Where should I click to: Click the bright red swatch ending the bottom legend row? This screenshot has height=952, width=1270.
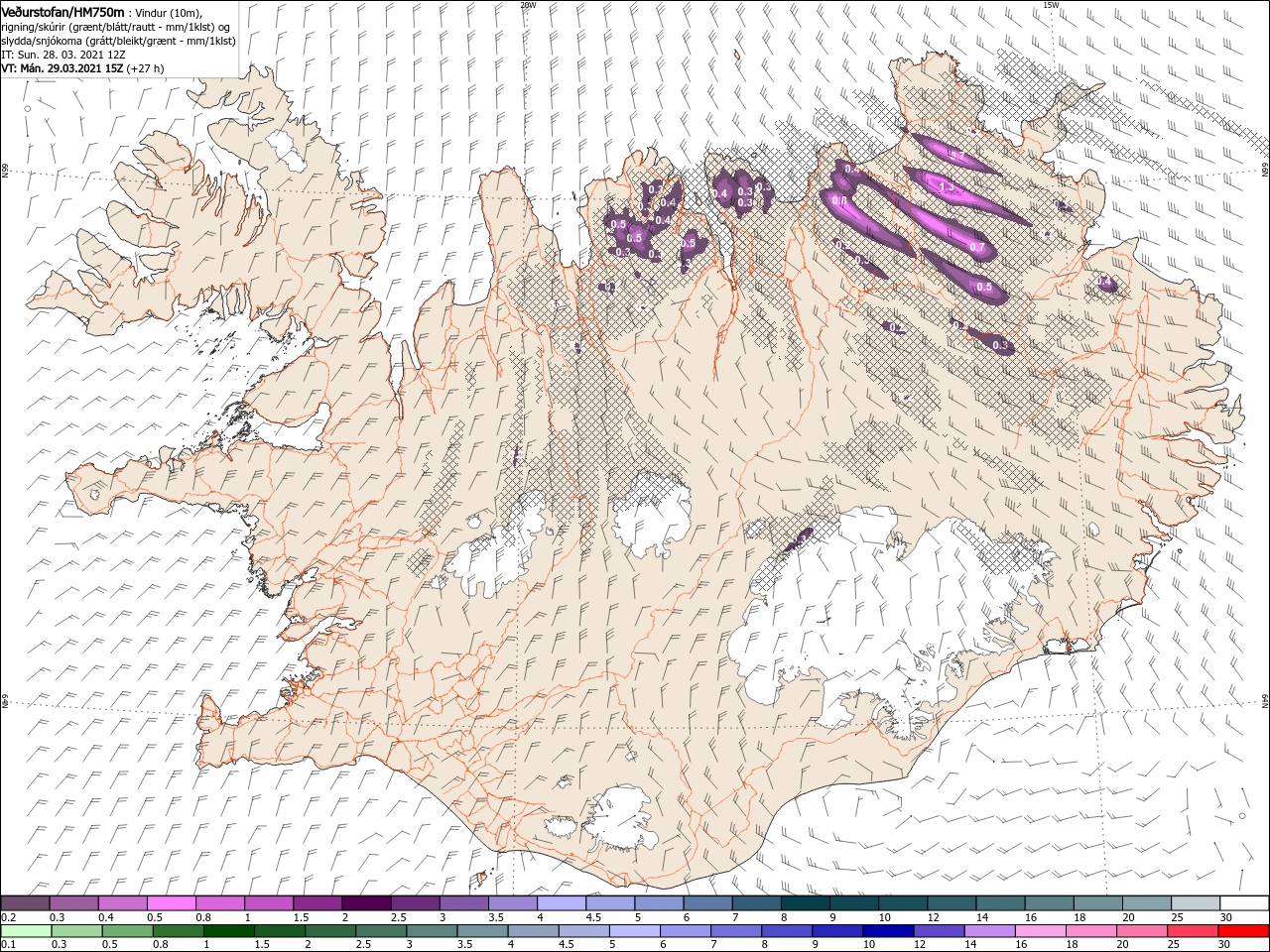pos(1243,931)
